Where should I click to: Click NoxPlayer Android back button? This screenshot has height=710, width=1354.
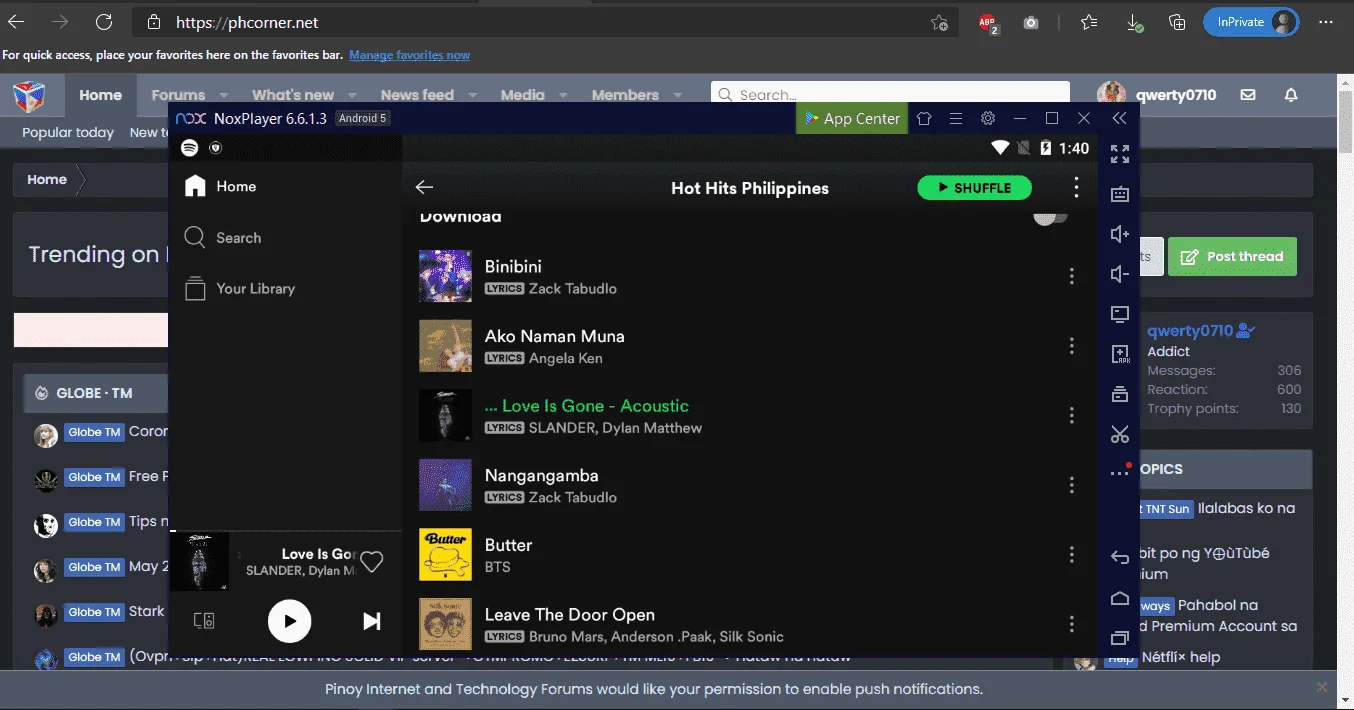[1120, 558]
